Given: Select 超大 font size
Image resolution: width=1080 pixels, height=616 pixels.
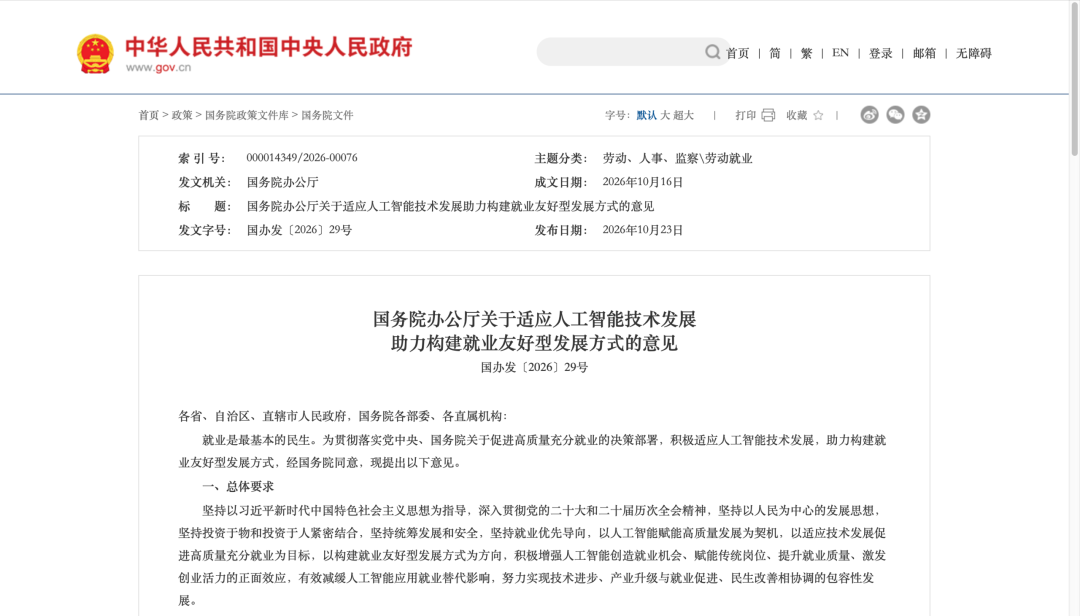Looking at the screenshot, I should [683, 115].
